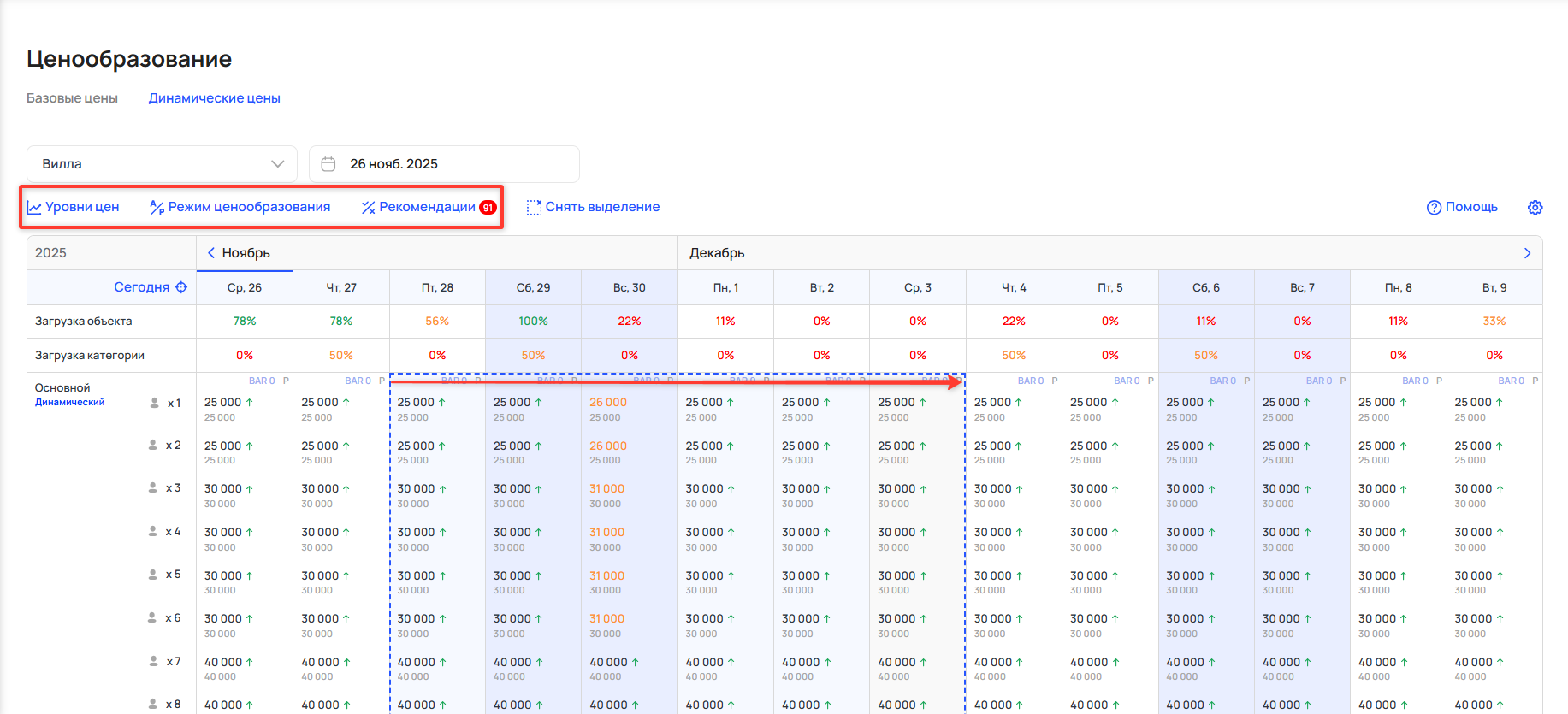Click orange 26 000 price for x1 on Вс, 30

point(607,402)
